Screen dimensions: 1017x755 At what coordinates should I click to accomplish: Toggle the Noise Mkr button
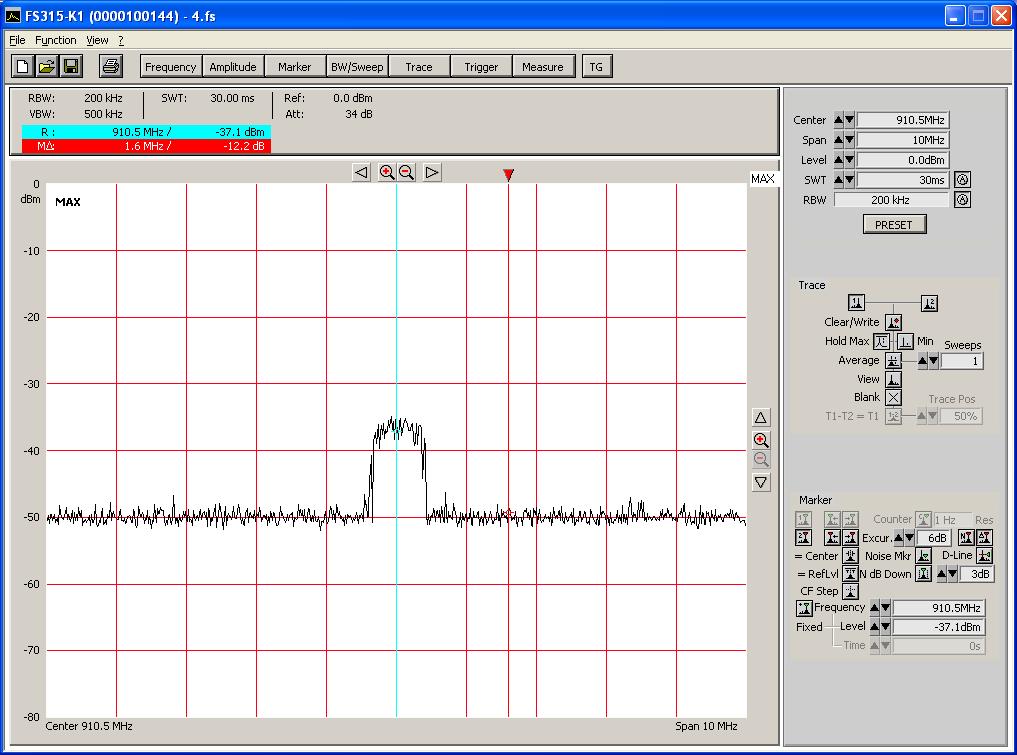(x=925, y=556)
